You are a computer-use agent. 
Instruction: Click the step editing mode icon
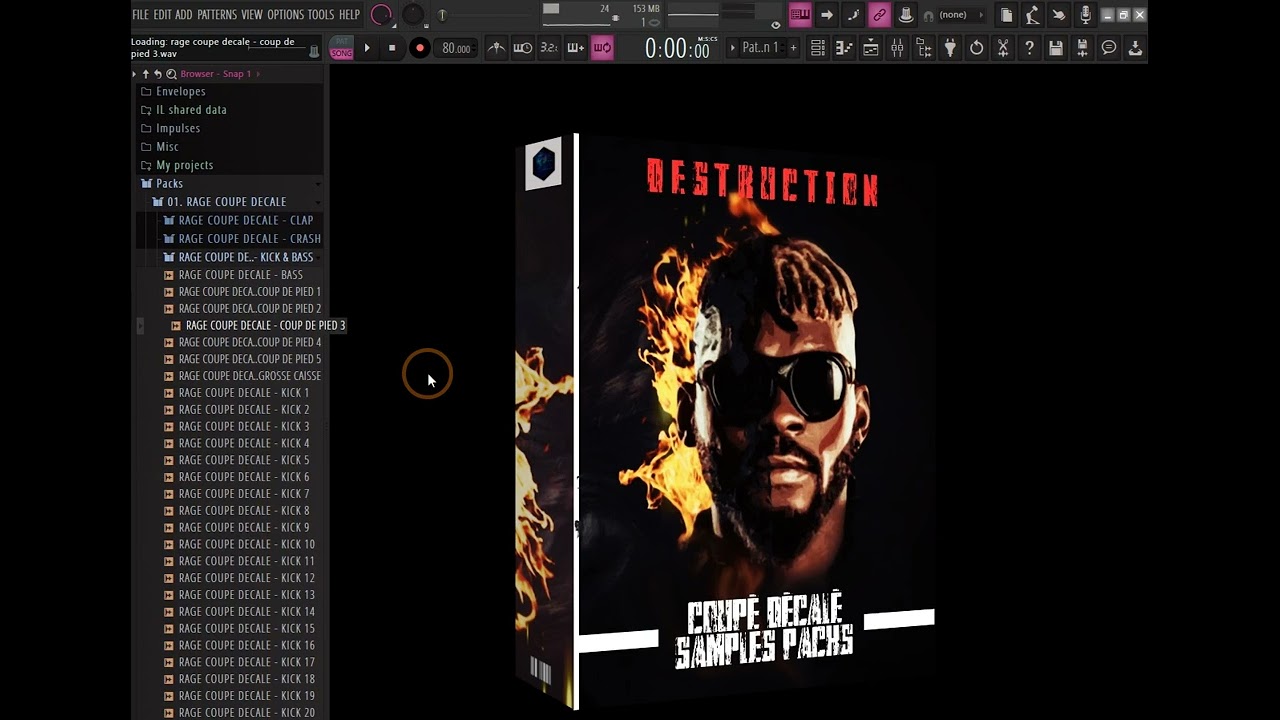pos(853,15)
